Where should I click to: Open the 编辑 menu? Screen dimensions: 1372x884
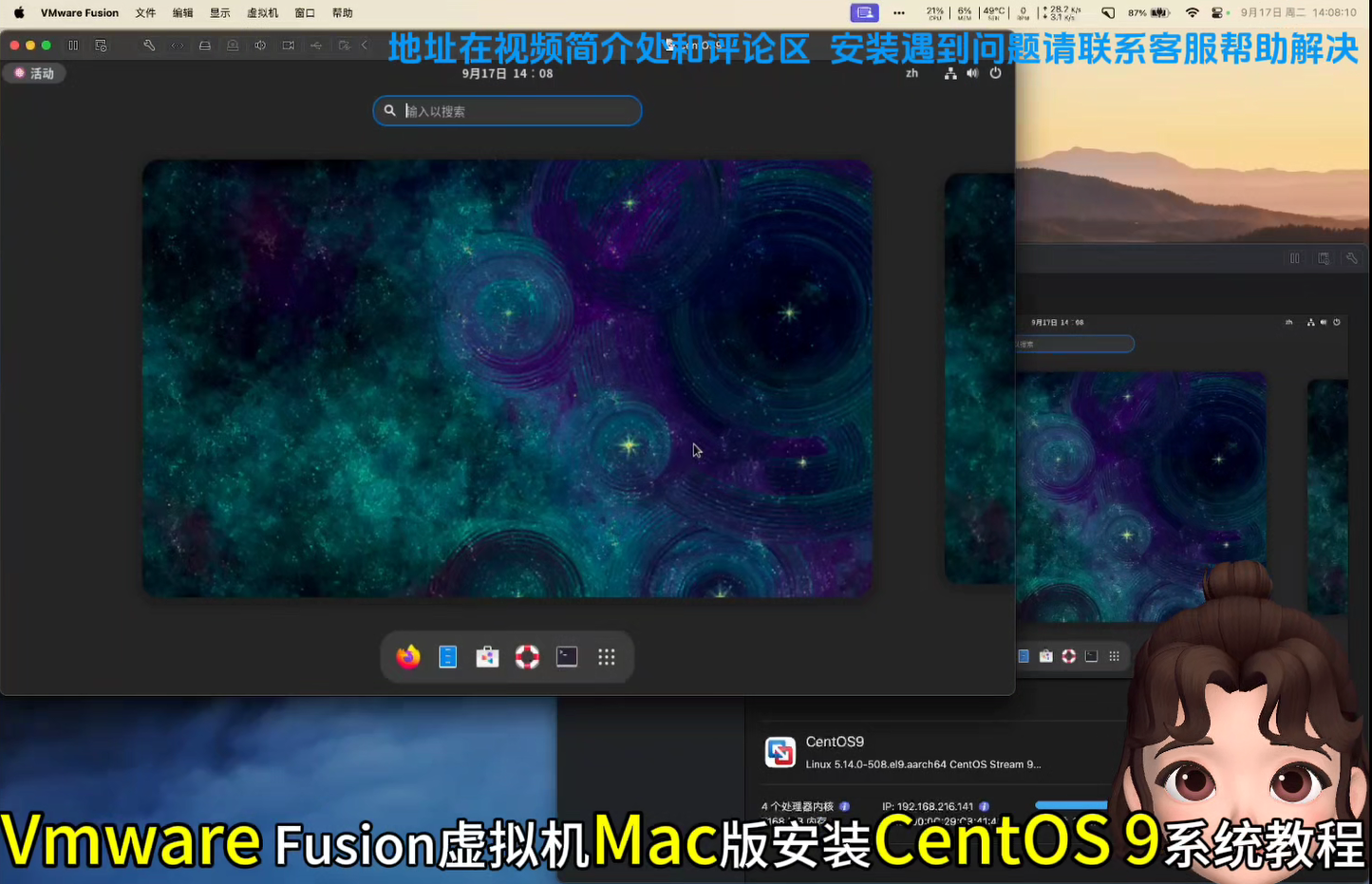182,12
